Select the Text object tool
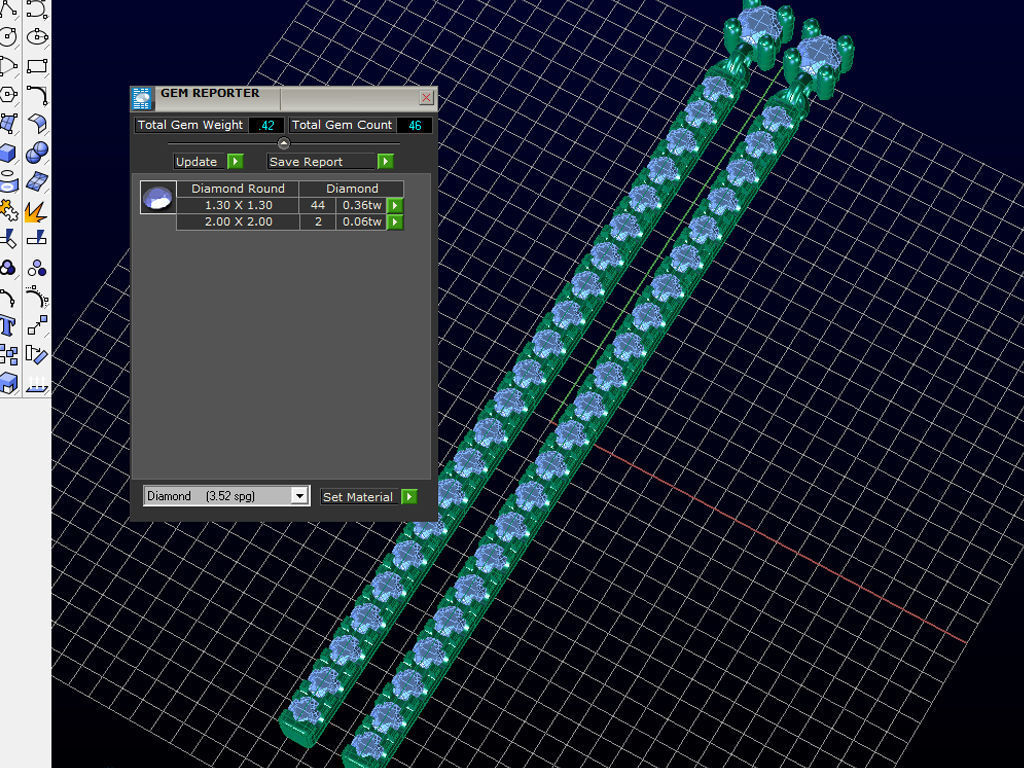Image resolution: width=1024 pixels, height=768 pixels. (9, 326)
